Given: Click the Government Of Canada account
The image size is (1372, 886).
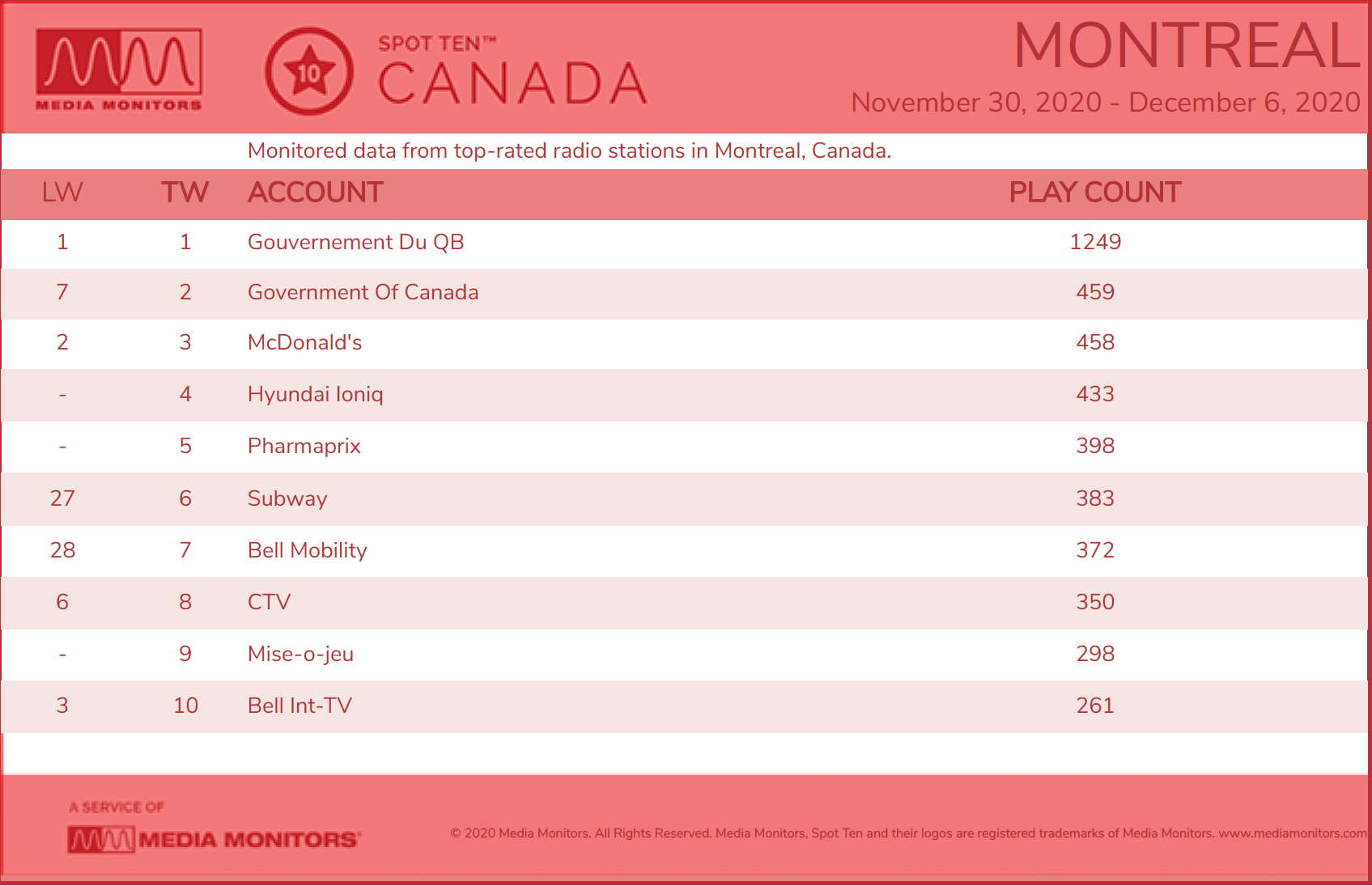Looking at the screenshot, I should point(363,292).
